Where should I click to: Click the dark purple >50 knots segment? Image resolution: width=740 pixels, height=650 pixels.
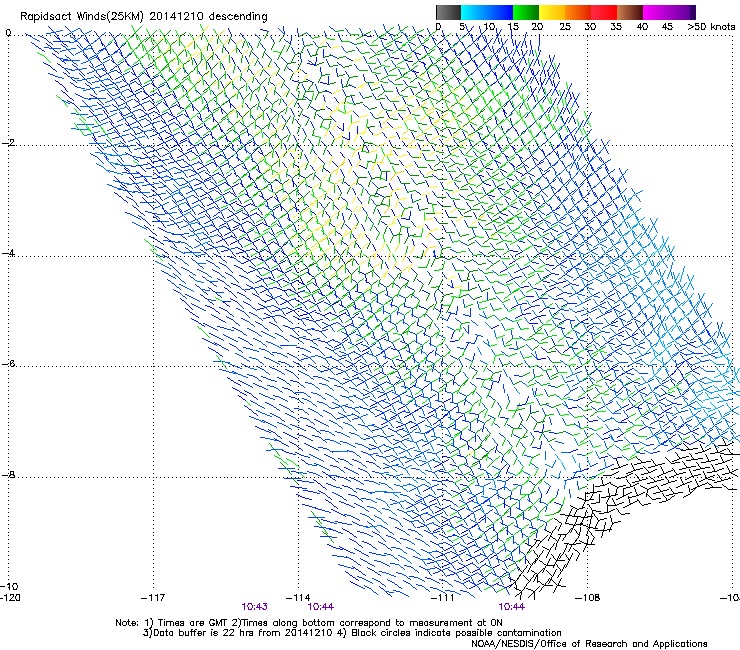tap(693, 12)
